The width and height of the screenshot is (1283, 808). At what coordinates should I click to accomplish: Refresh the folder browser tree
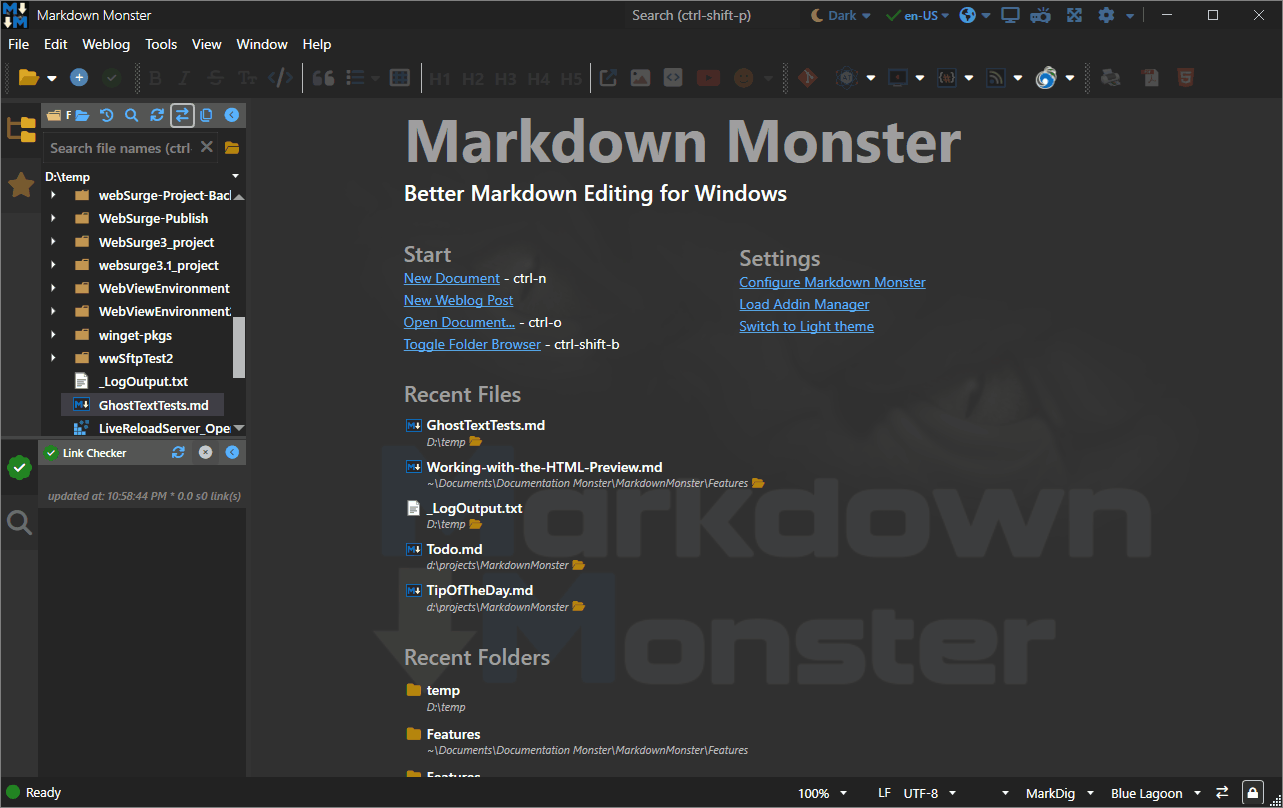[x=157, y=115]
